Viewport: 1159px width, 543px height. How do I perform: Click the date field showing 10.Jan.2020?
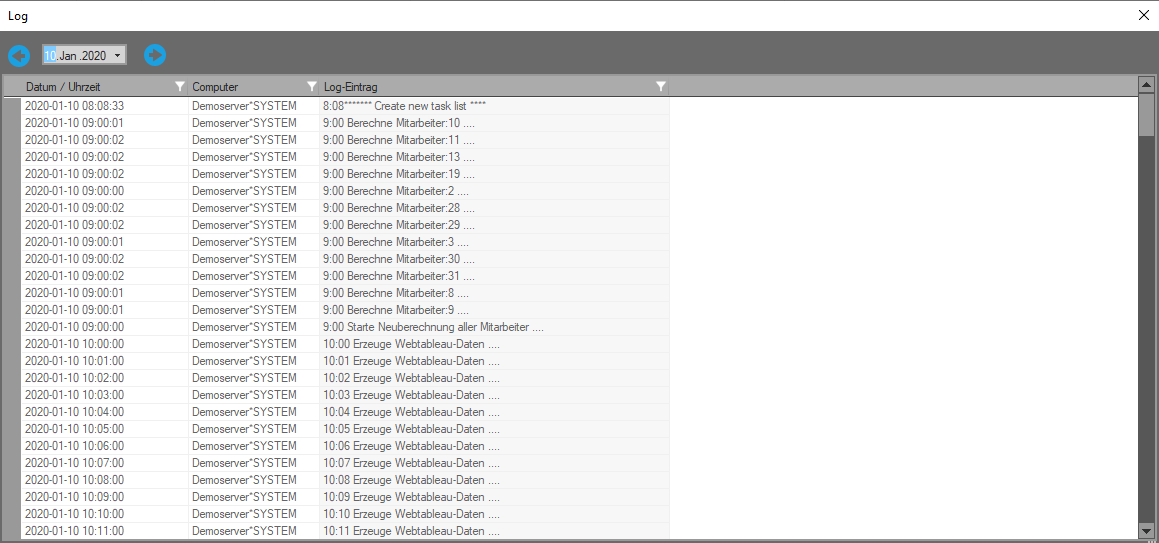[75, 55]
